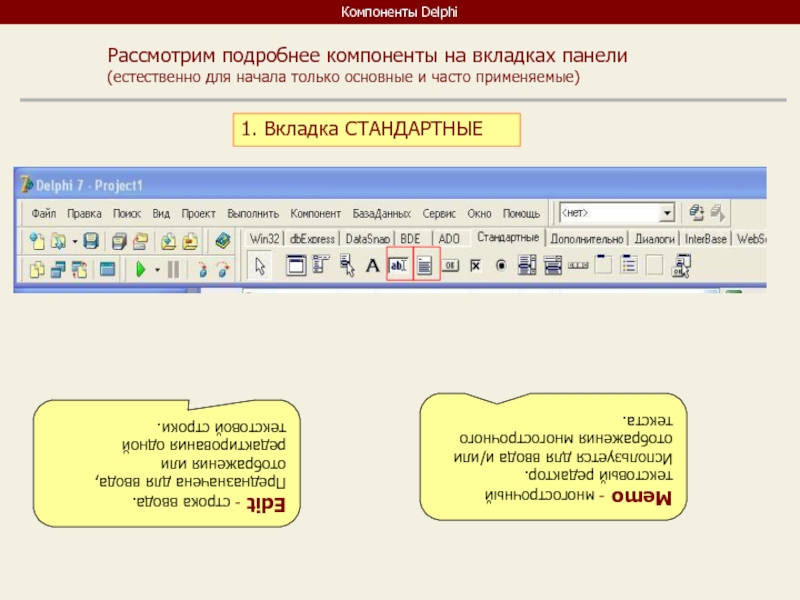Expand the Run button dropdown arrow
800x600 pixels.
tap(157, 269)
